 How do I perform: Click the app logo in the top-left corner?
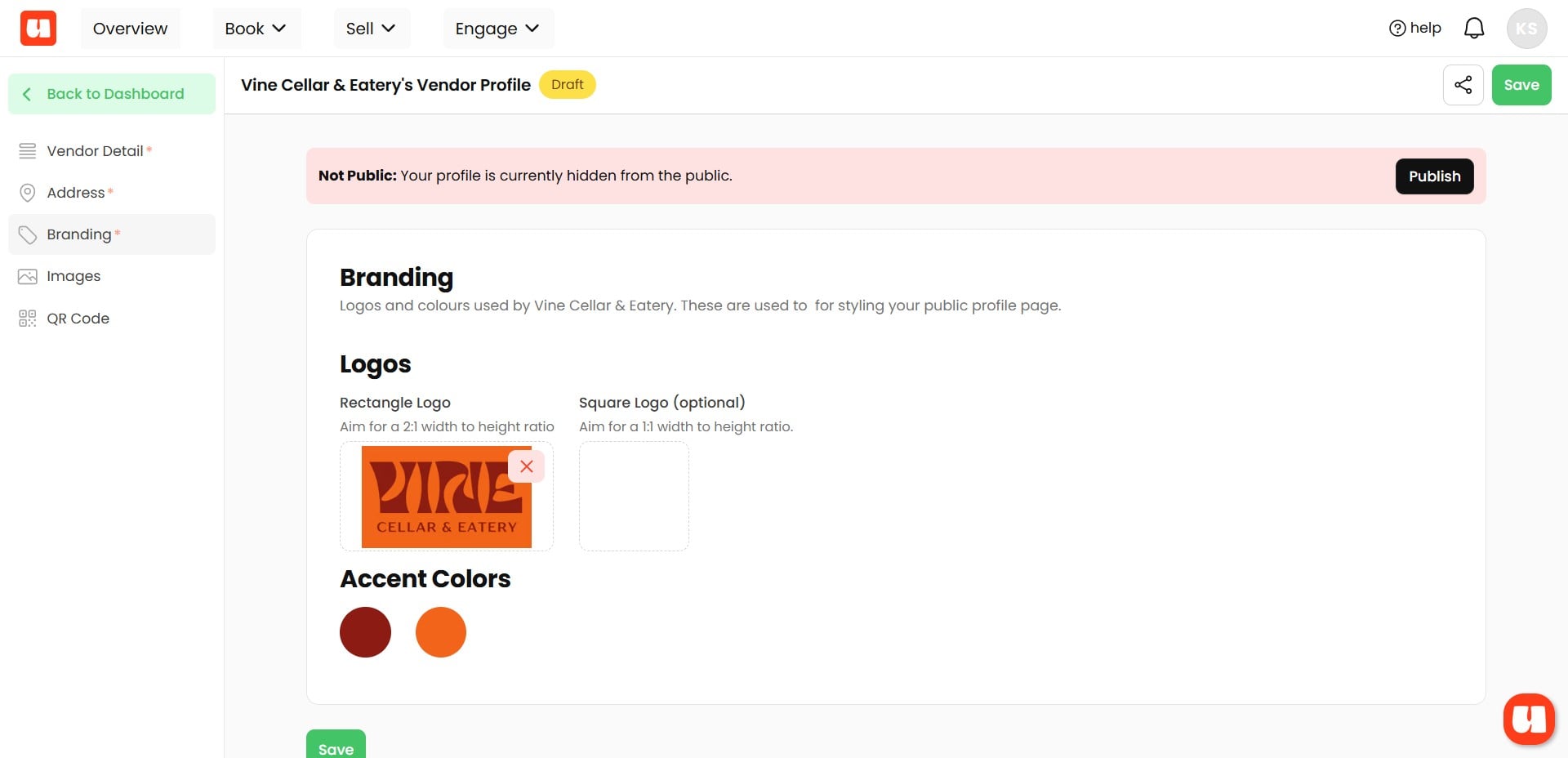(37, 27)
